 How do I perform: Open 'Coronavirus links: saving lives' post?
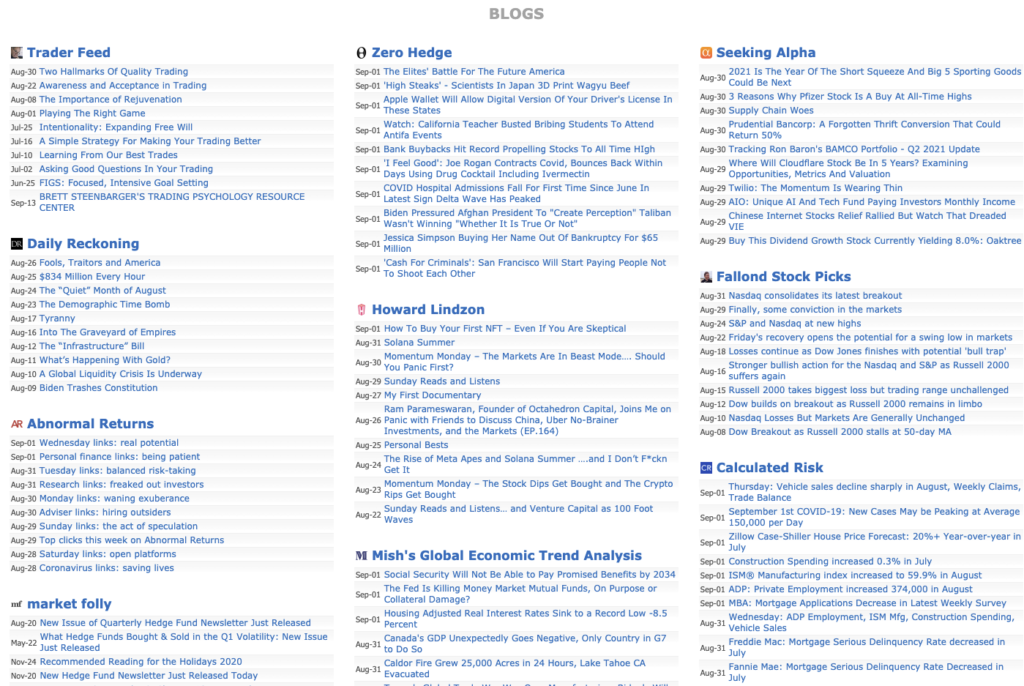point(106,568)
